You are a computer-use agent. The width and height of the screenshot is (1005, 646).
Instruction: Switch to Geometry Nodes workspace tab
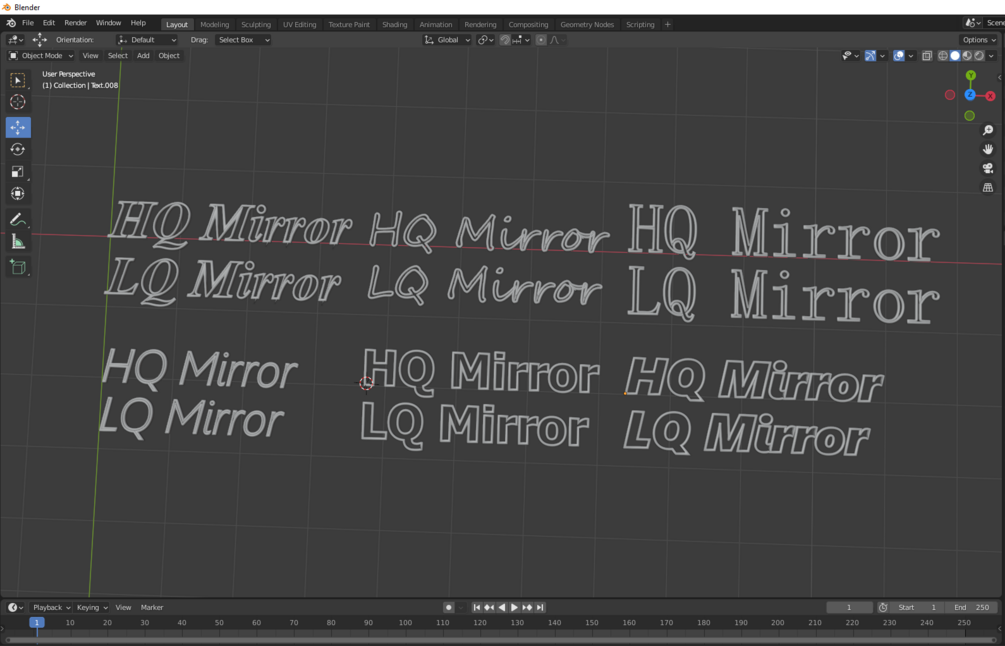(587, 24)
